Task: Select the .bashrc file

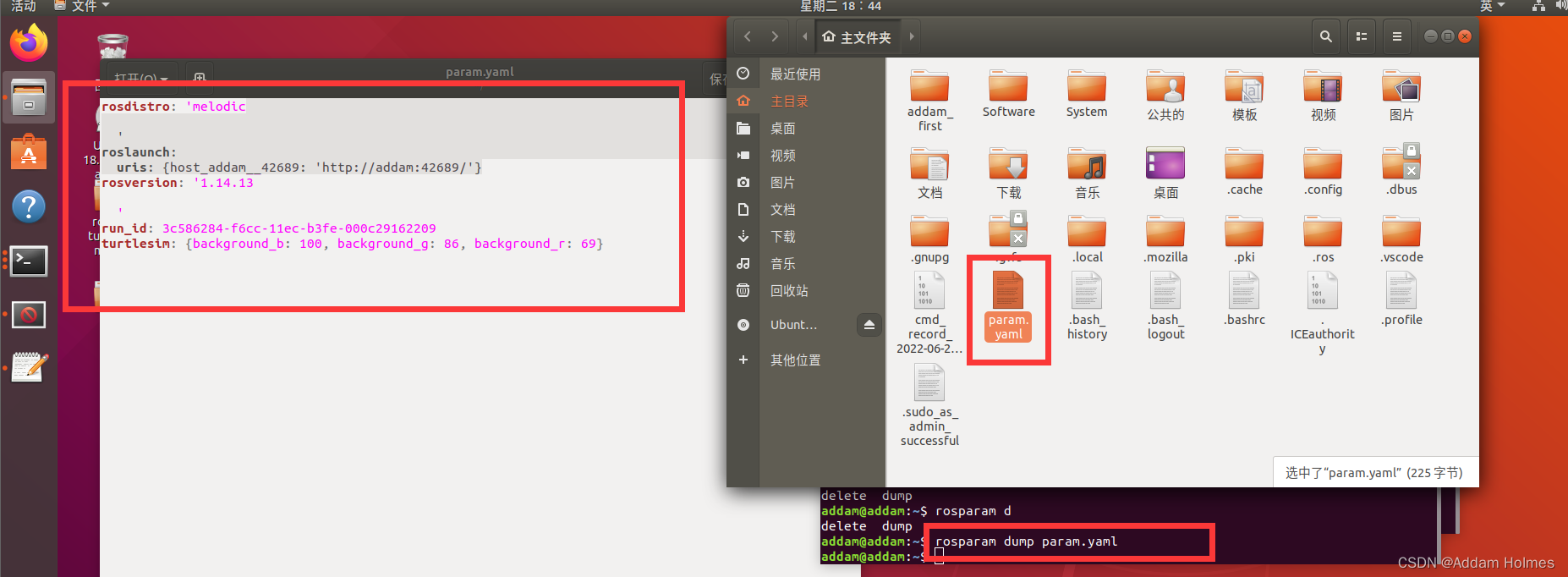Action: (1244, 299)
